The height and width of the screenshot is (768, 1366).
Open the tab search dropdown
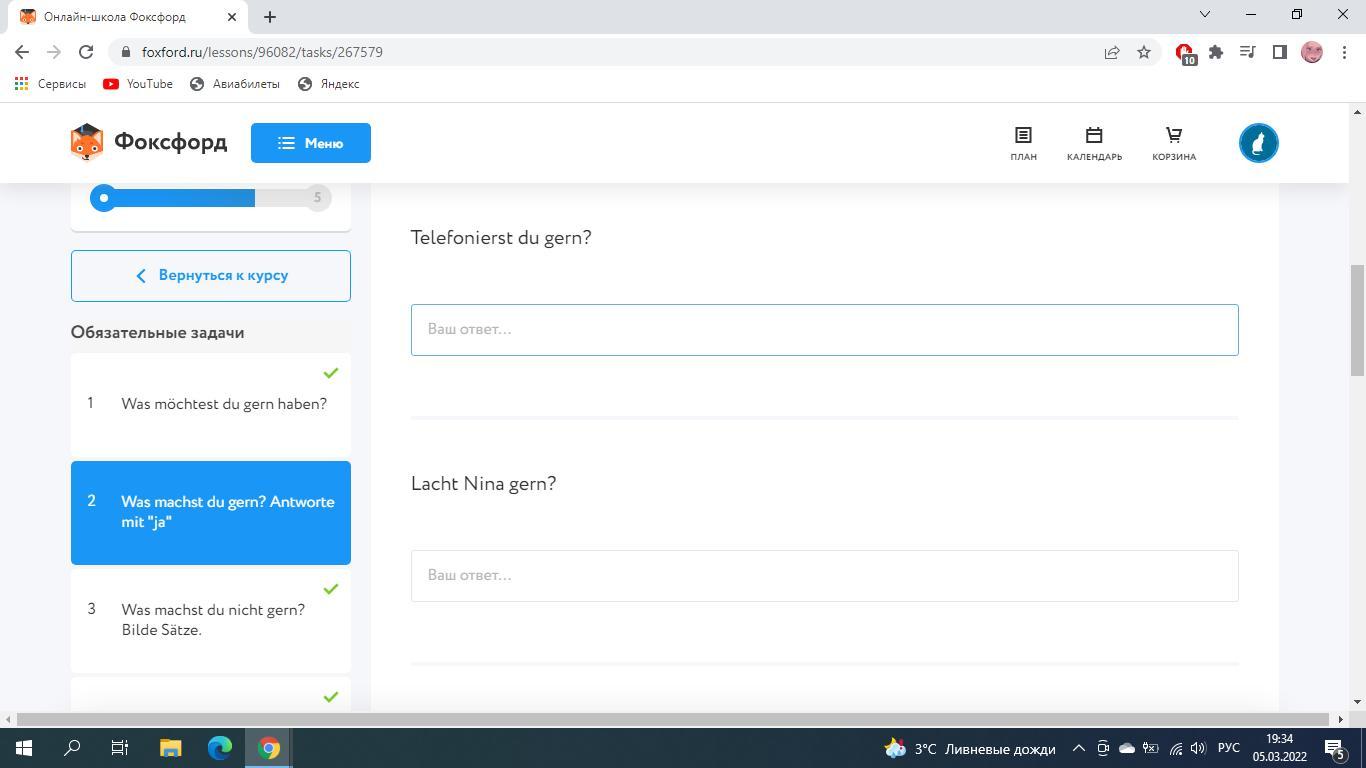[x=1205, y=14]
